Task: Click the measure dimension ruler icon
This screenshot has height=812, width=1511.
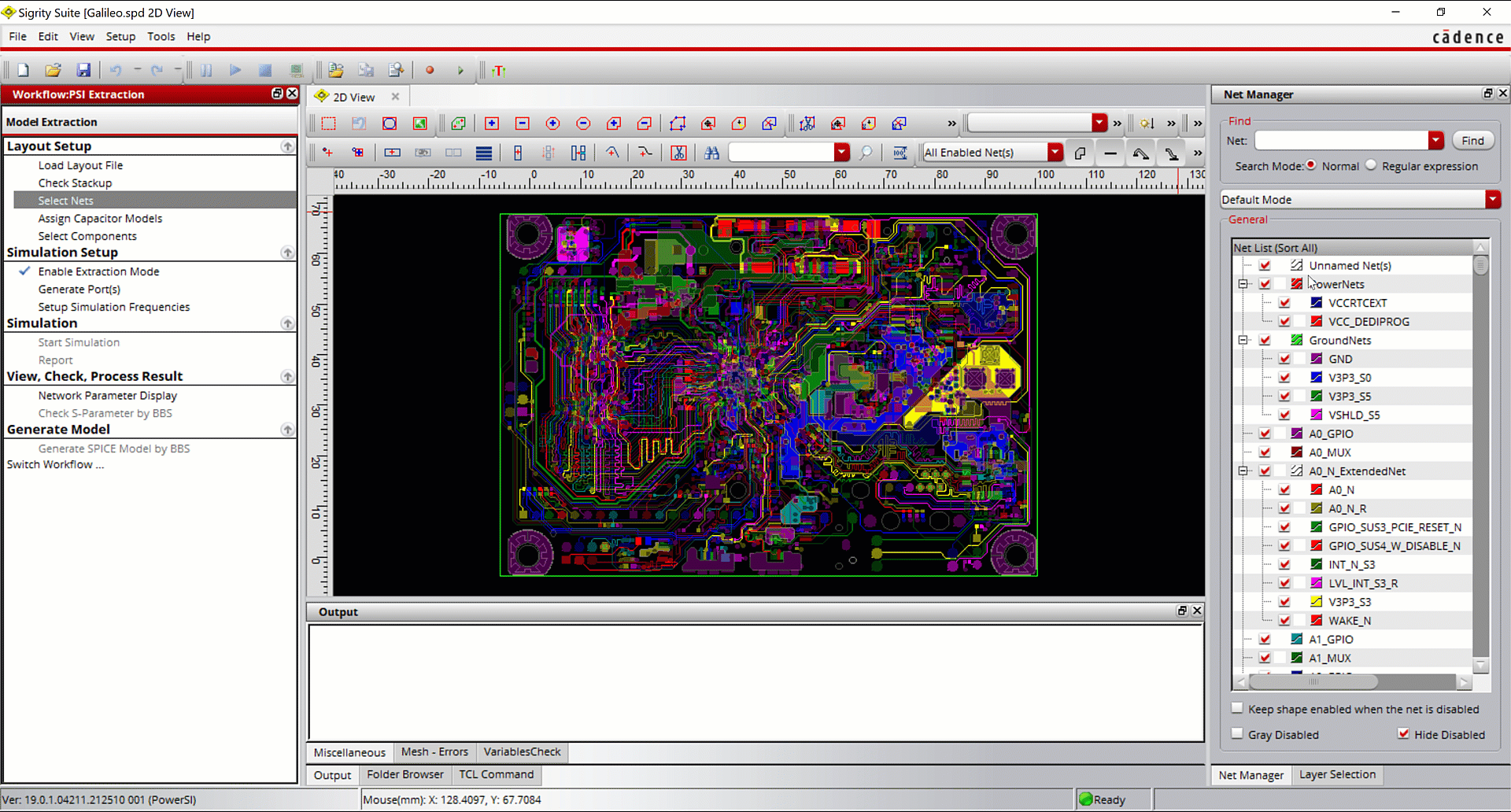Action: pyautogui.click(x=900, y=153)
